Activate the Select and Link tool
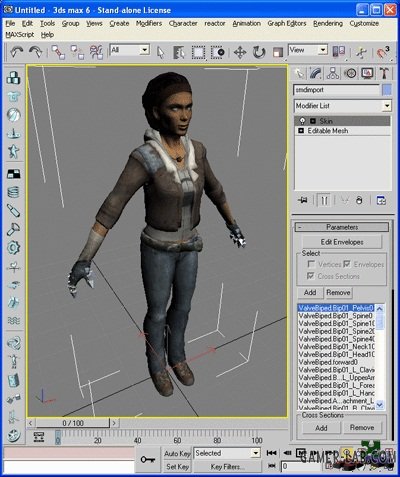 tap(58, 52)
